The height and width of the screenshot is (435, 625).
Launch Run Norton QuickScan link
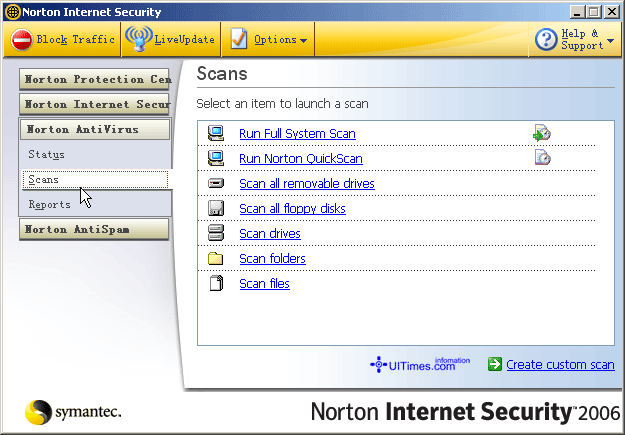[x=301, y=159]
